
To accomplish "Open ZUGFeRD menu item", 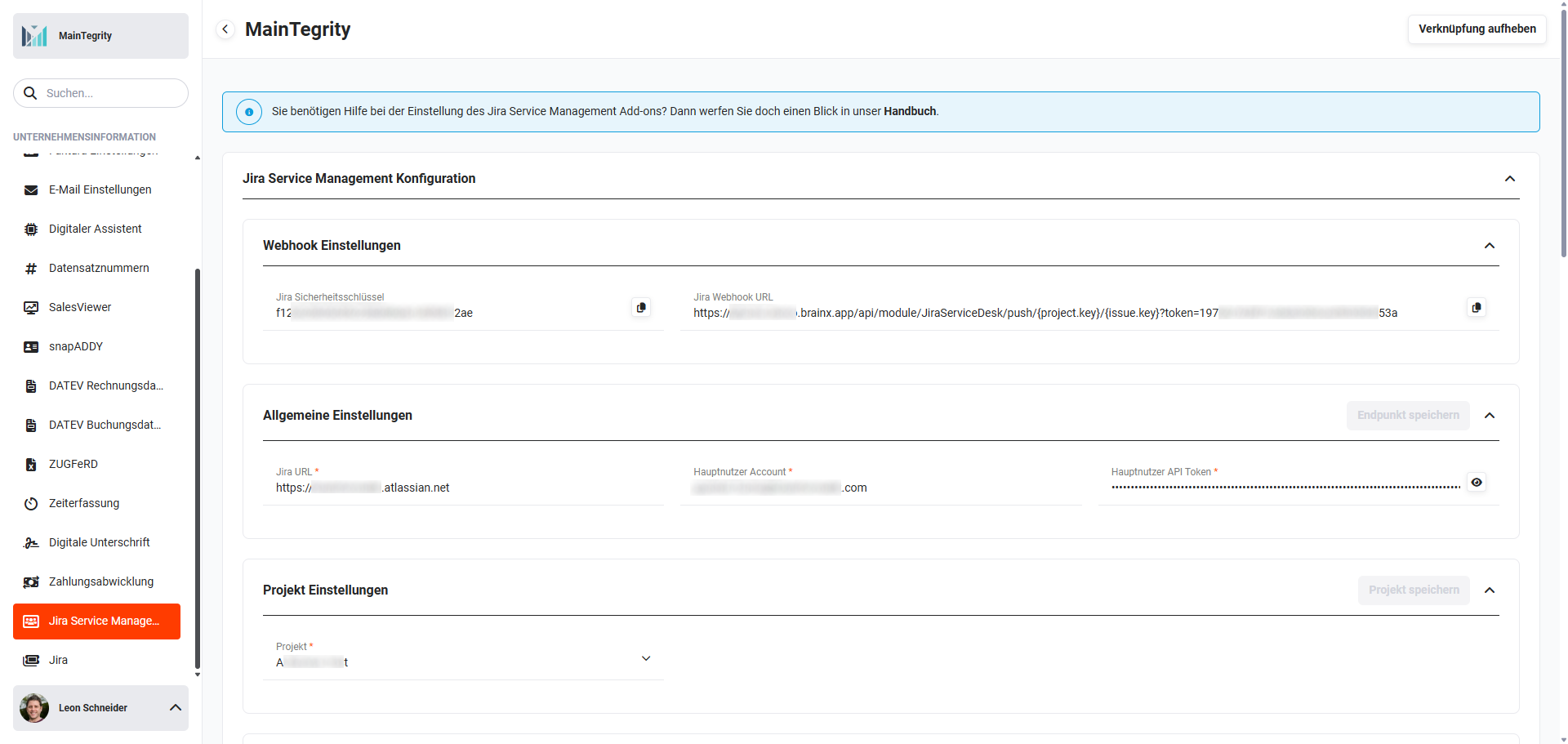I will point(96,464).
